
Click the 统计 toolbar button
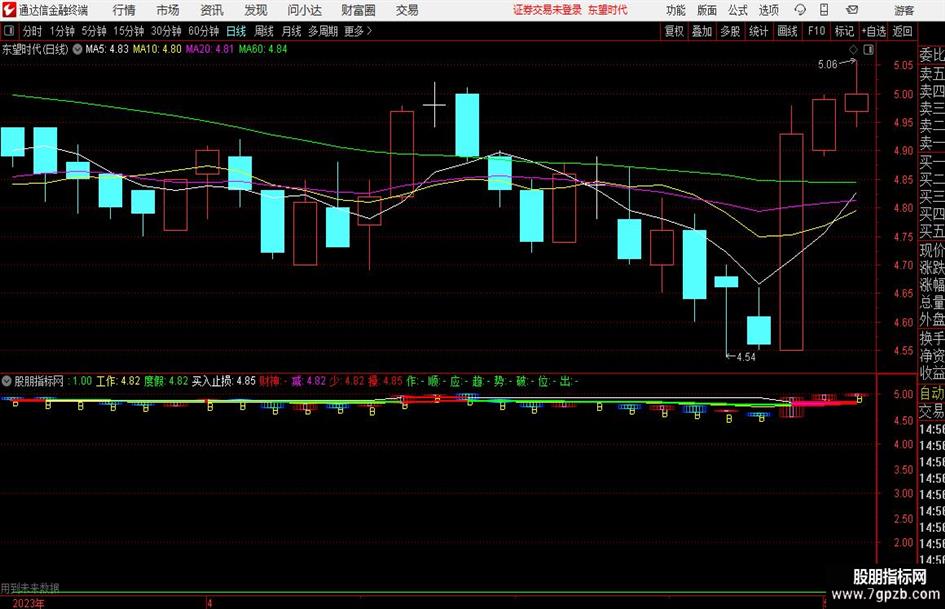click(759, 31)
